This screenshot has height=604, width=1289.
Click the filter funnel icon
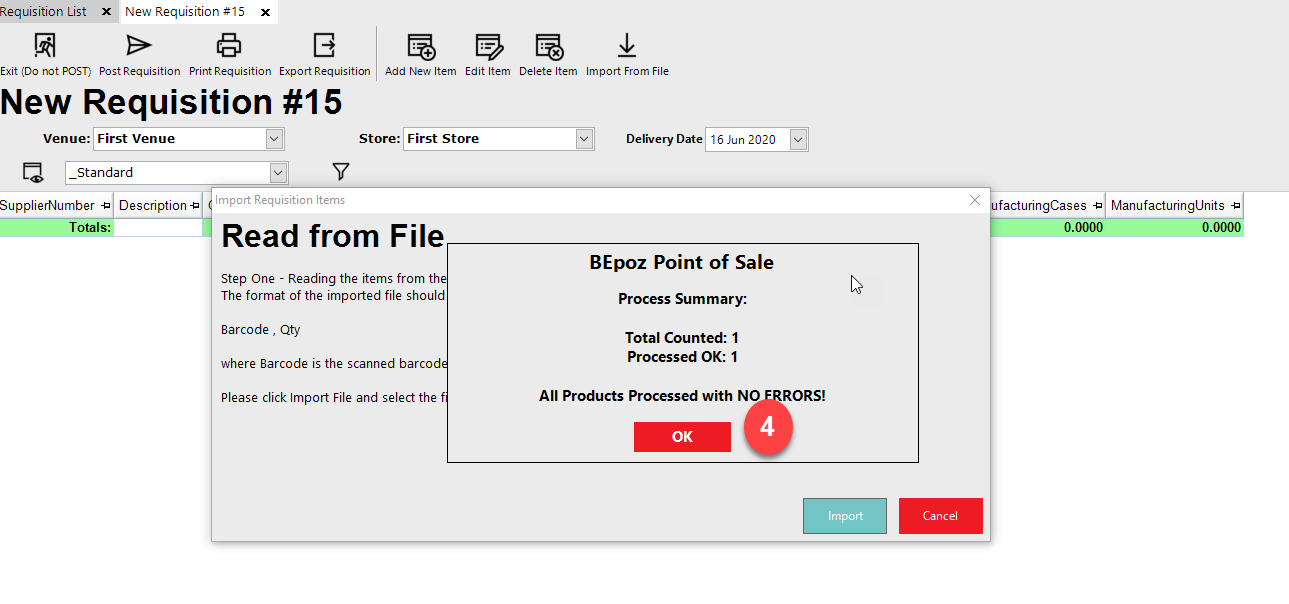tap(341, 172)
